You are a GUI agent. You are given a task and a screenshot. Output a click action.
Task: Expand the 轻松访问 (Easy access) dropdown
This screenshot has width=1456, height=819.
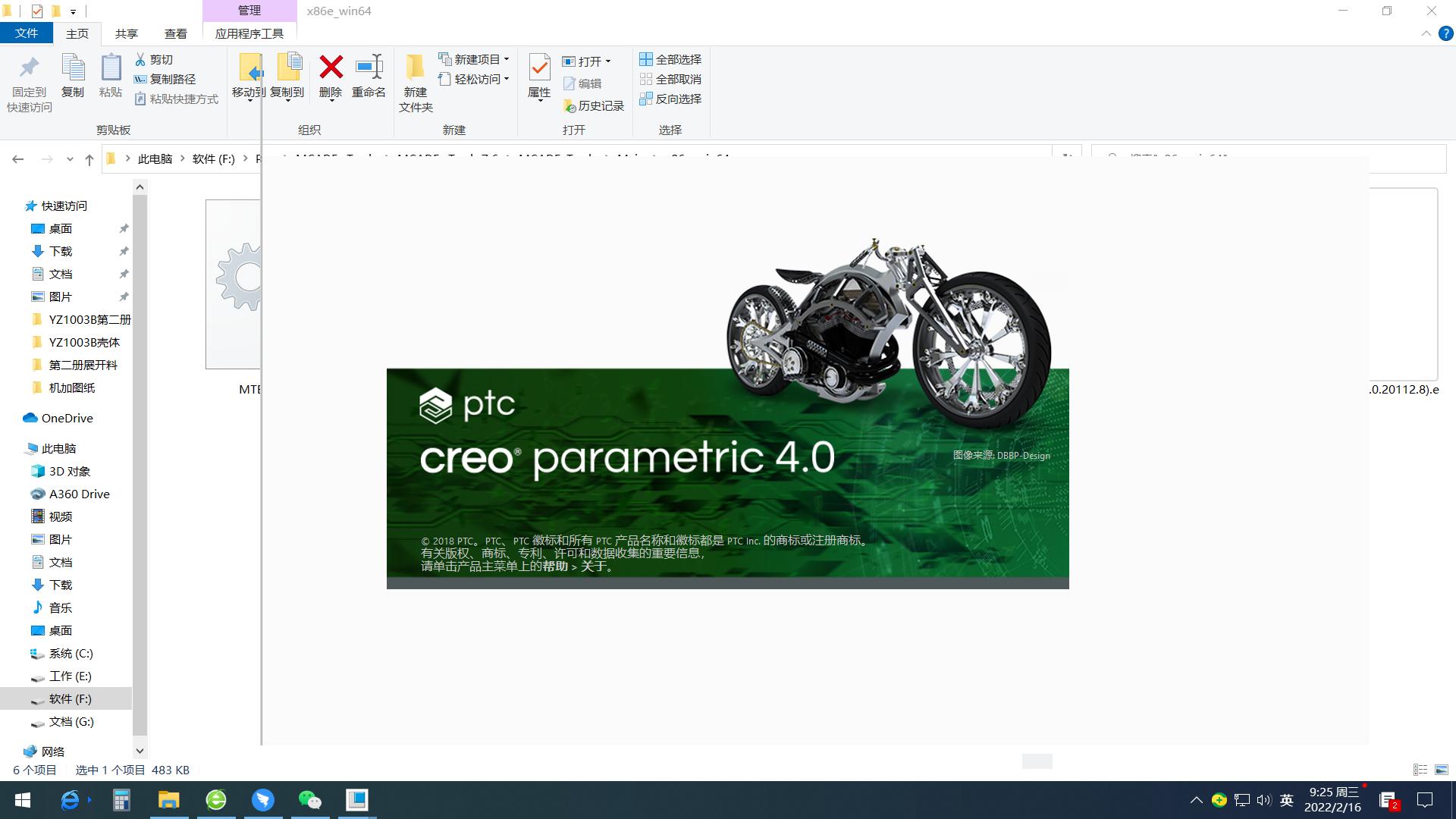click(507, 79)
